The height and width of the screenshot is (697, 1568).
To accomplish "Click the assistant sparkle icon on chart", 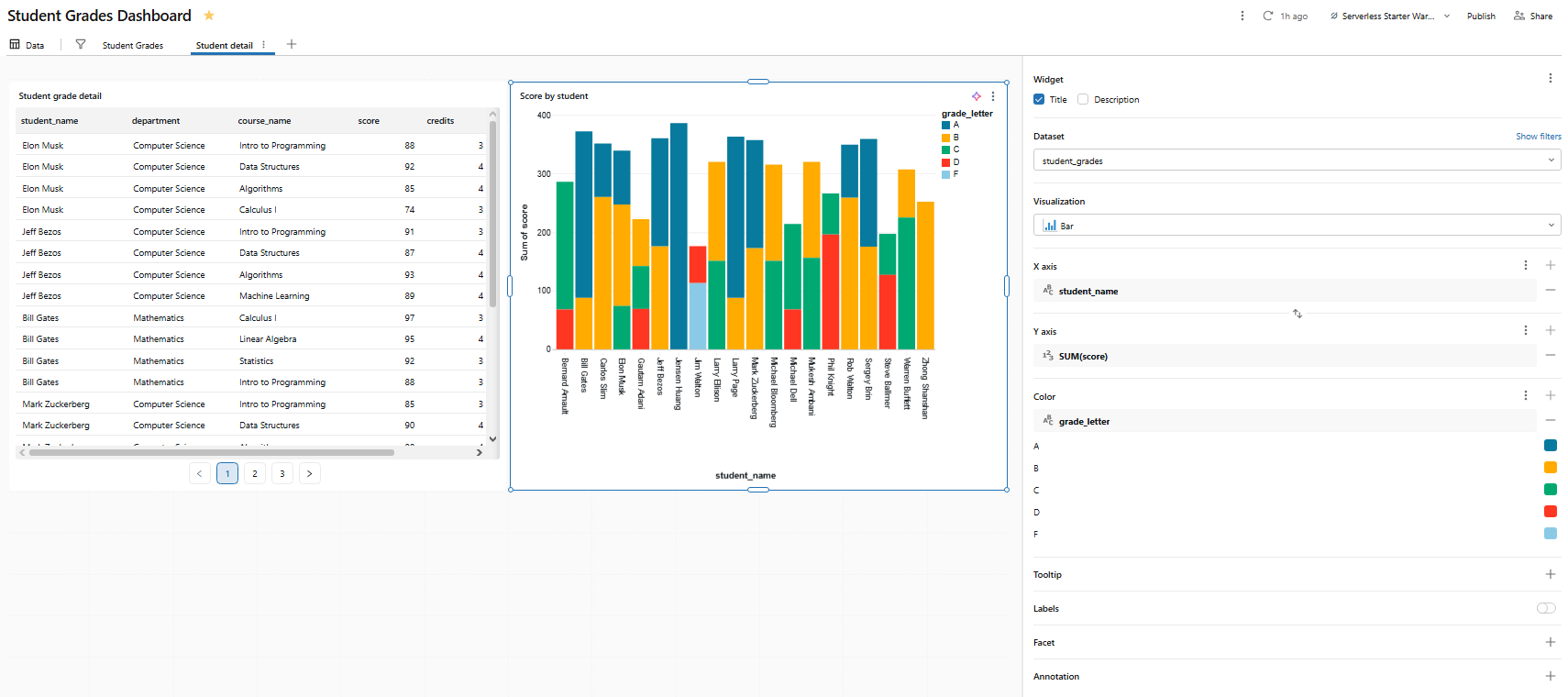I will pos(977,96).
